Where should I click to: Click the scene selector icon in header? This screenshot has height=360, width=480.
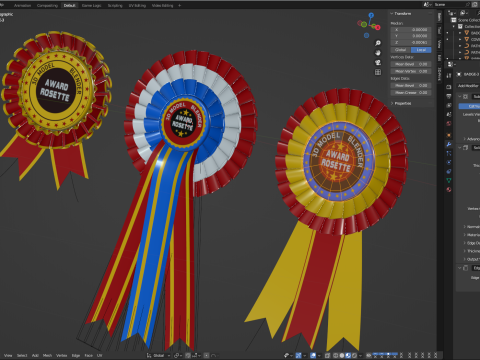click(x=427, y=5)
